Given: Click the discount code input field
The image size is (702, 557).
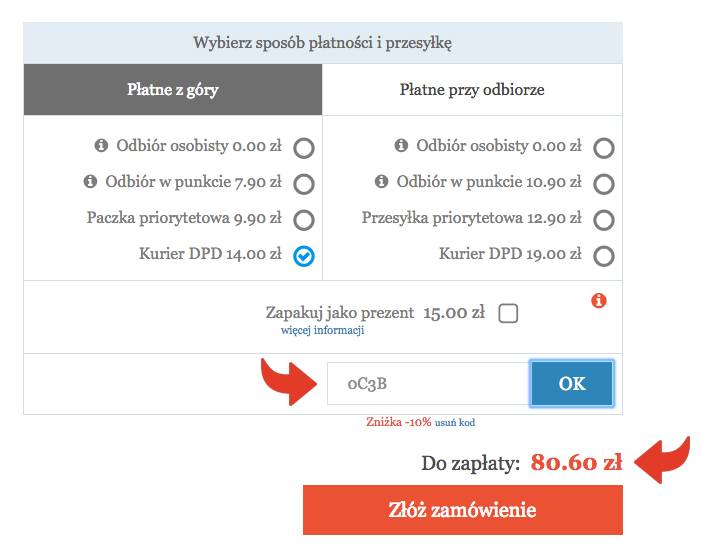Looking at the screenshot, I should (x=428, y=383).
